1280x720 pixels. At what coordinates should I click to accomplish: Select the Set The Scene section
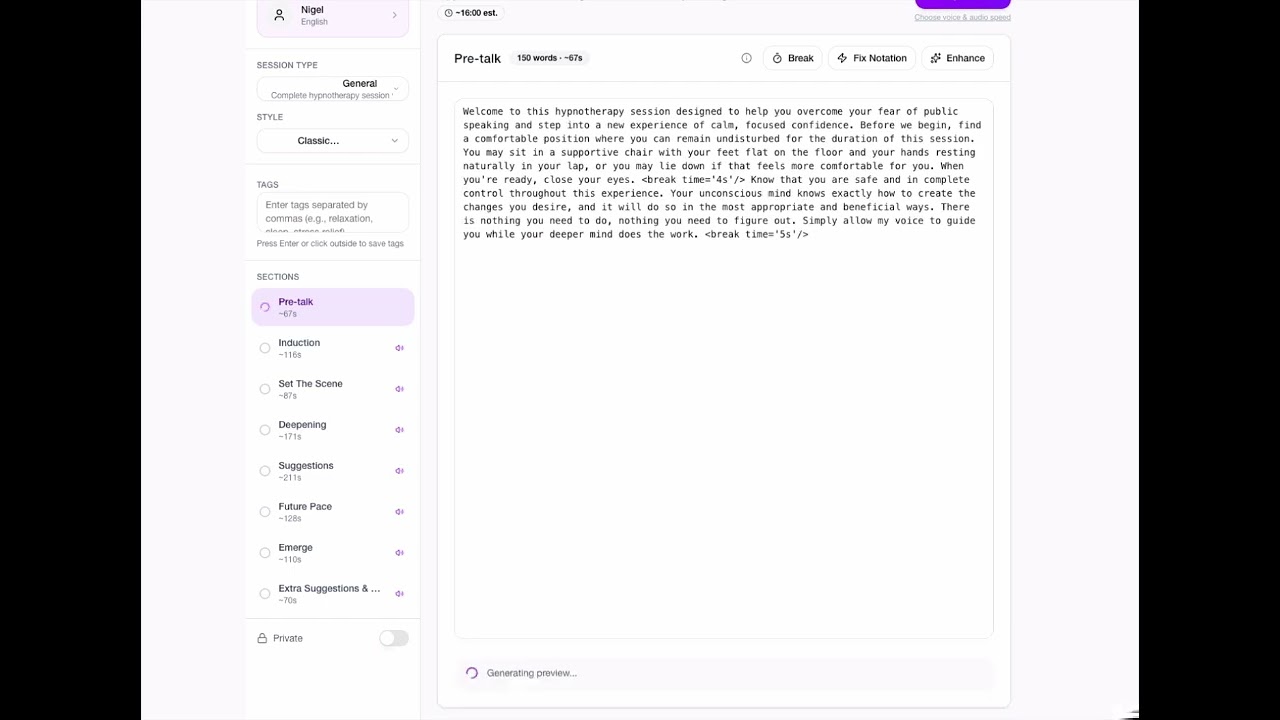pyautogui.click(x=333, y=389)
